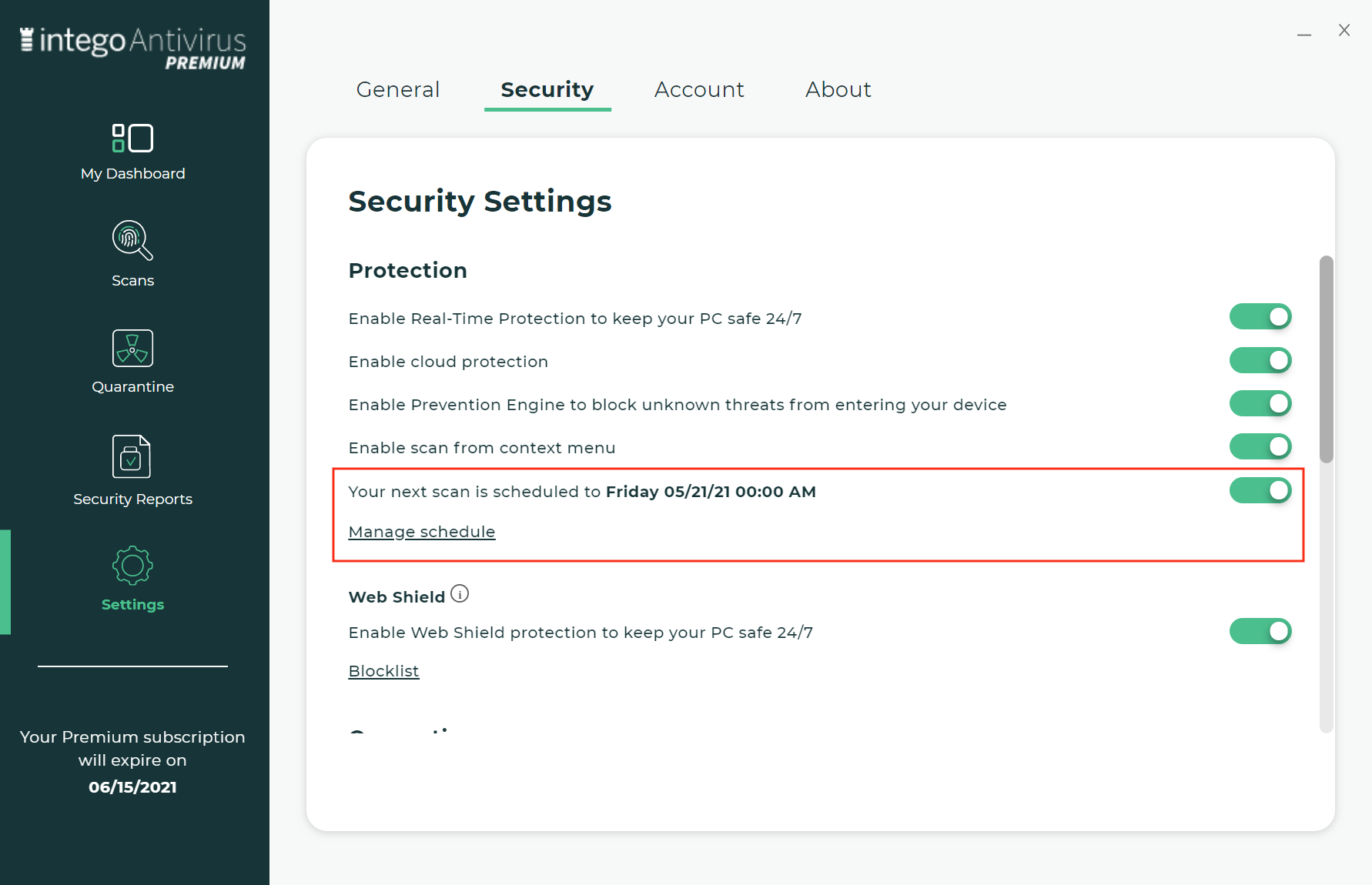Screen dimensions: 1372x885
Task: Click 'Enable Web Shield protection' label text
Action: tap(581, 633)
